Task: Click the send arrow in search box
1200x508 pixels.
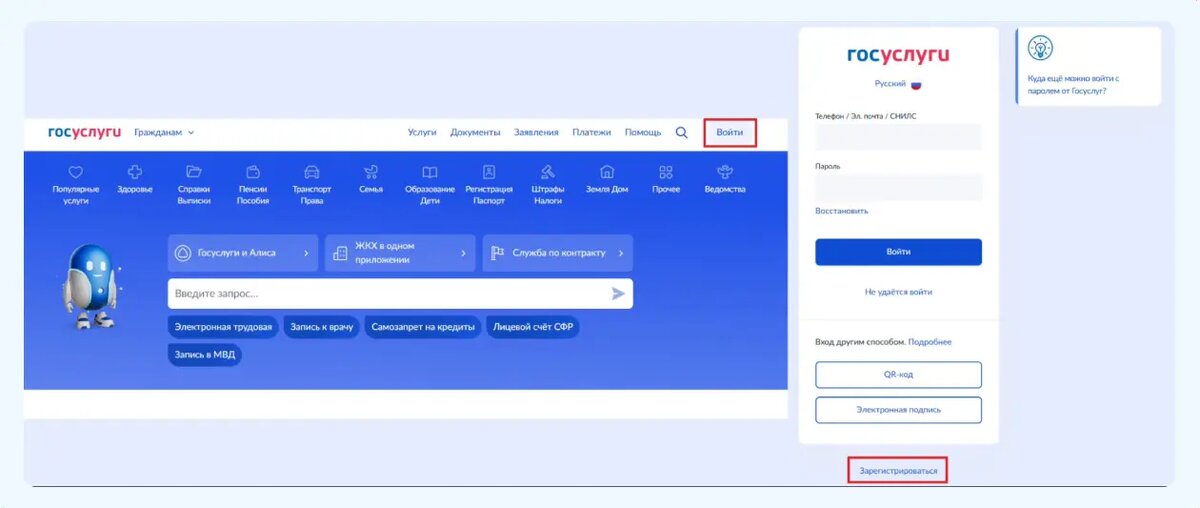Action: tap(618, 293)
